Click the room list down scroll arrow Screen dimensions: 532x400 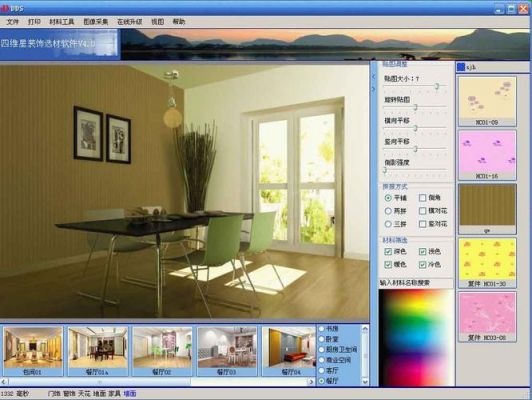(365, 382)
